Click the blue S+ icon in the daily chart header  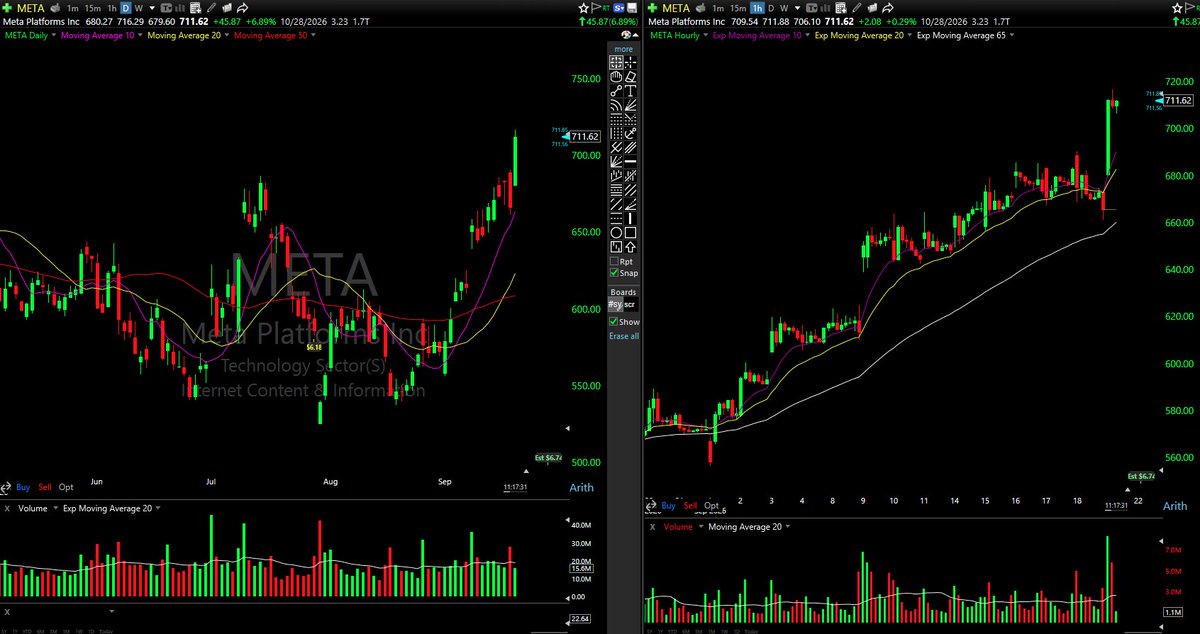619,8
